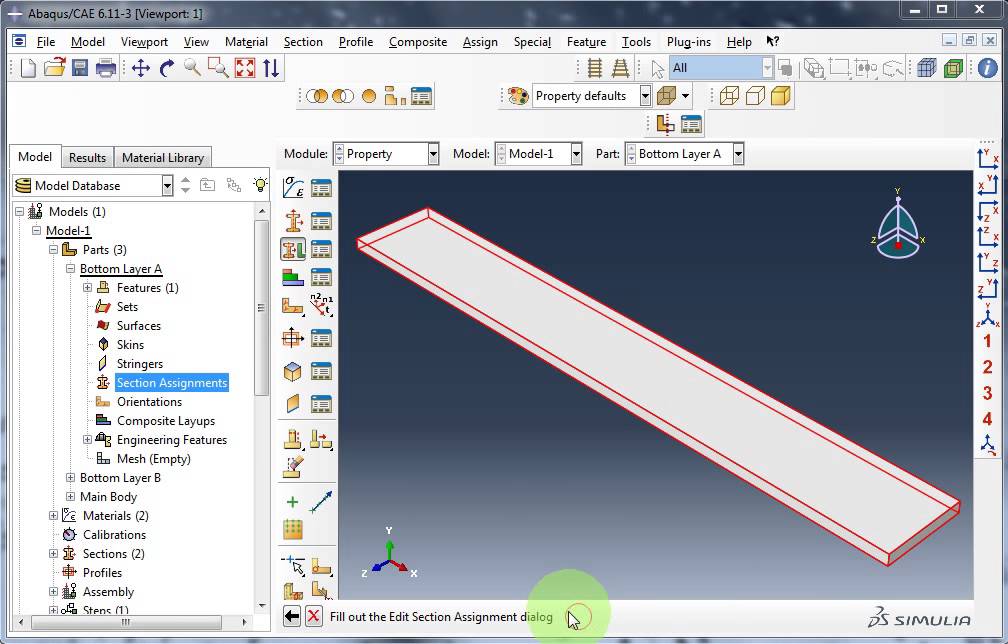This screenshot has width=1008, height=644.
Task: Click the previous-step back arrow in prompt area
Action: [x=291, y=616]
